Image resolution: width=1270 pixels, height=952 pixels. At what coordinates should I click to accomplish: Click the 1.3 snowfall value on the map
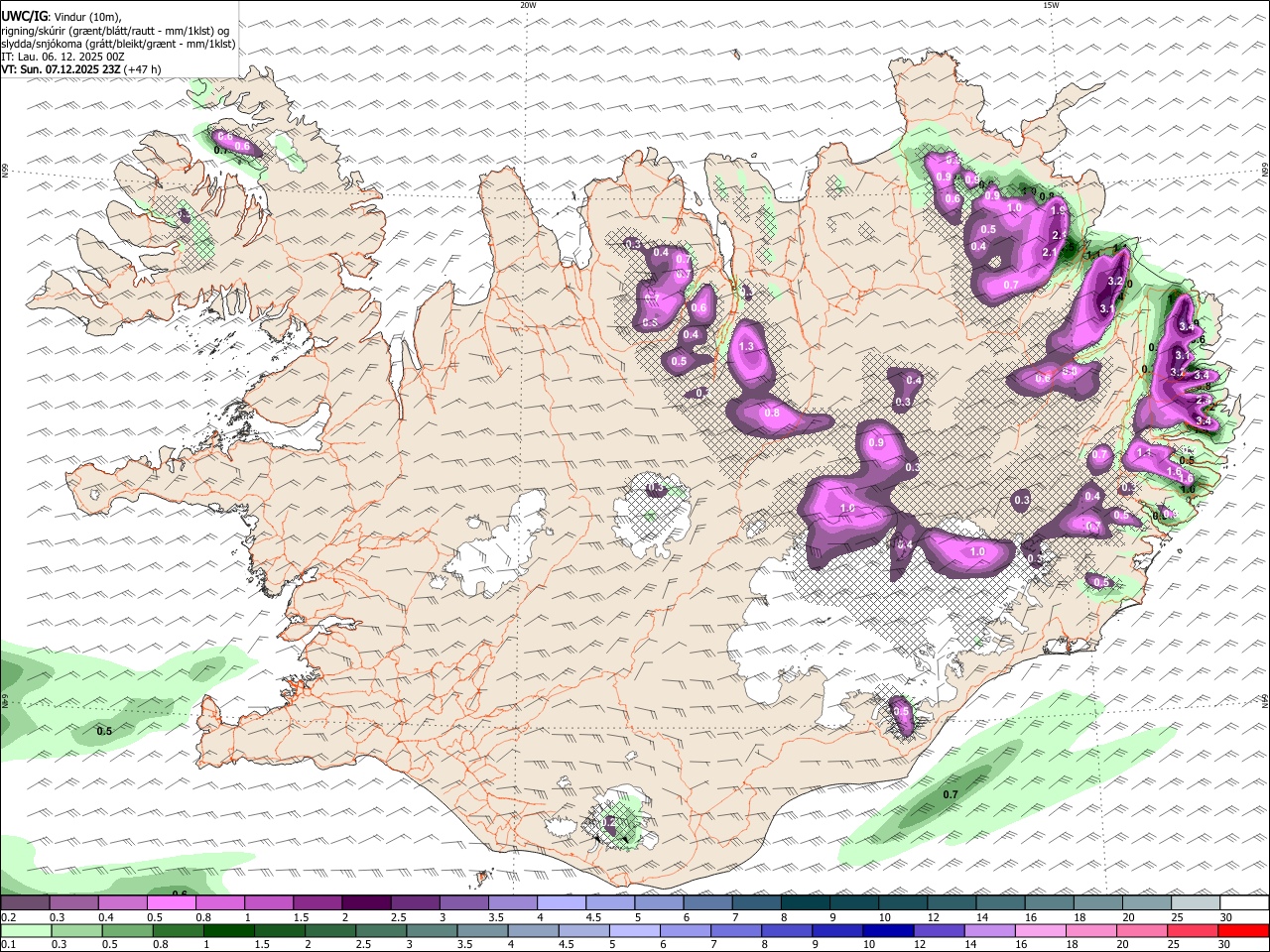tap(747, 346)
